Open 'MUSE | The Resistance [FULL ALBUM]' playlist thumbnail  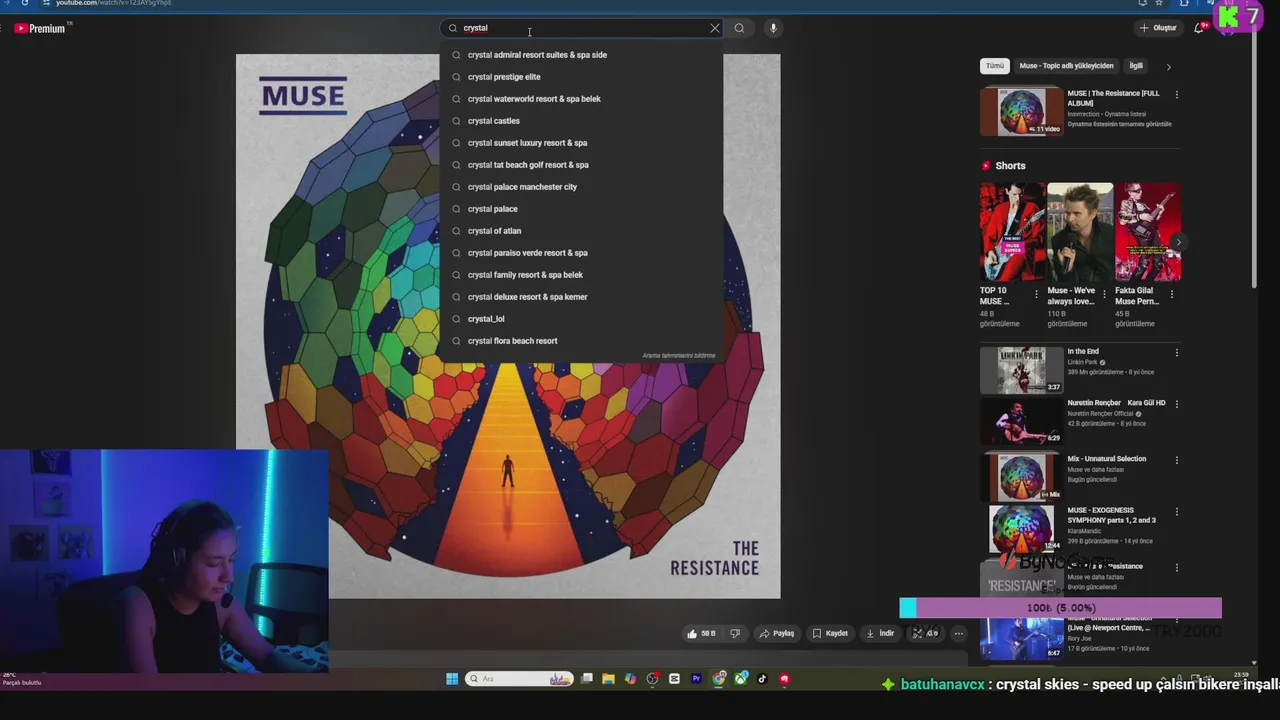tap(1021, 111)
